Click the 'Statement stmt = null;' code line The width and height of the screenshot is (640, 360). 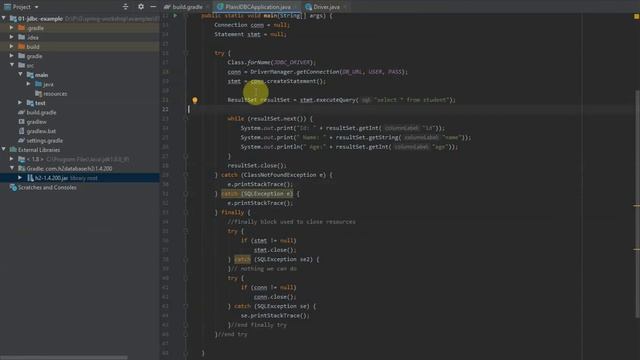pos(250,35)
